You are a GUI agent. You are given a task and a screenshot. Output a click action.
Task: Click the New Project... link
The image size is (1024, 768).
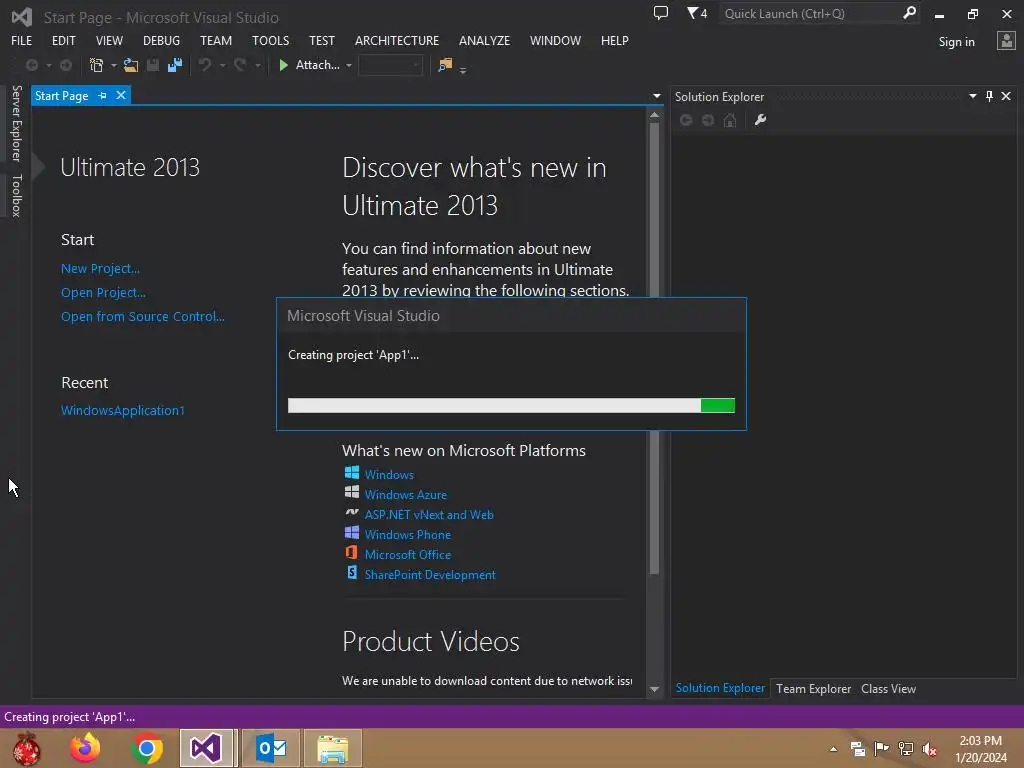click(x=101, y=268)
